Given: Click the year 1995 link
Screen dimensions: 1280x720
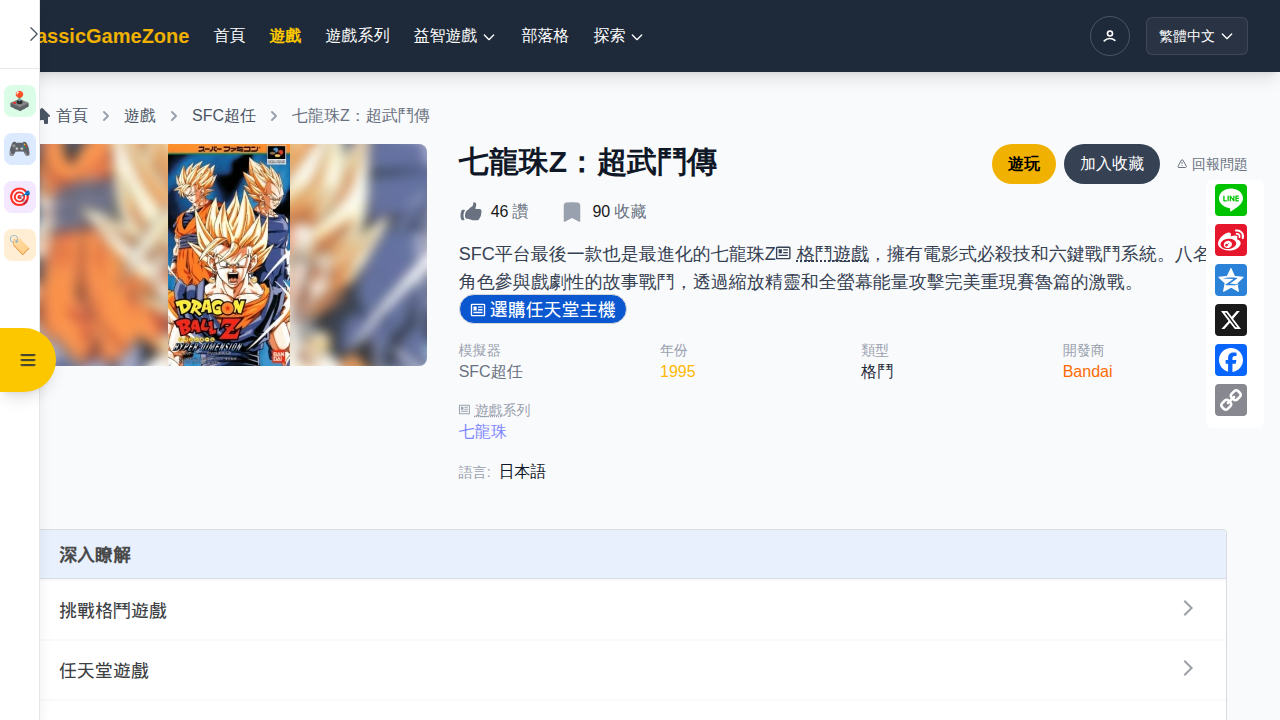Looking at the screenshot, I should pyautogui.click(x=677, y=372).
